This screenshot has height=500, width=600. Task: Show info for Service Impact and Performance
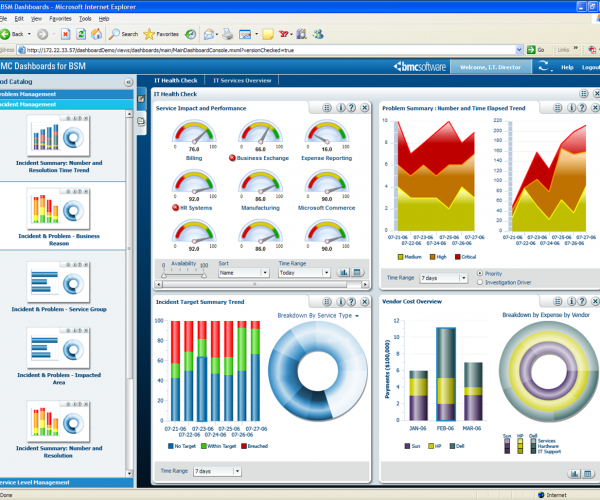(341, 108)
